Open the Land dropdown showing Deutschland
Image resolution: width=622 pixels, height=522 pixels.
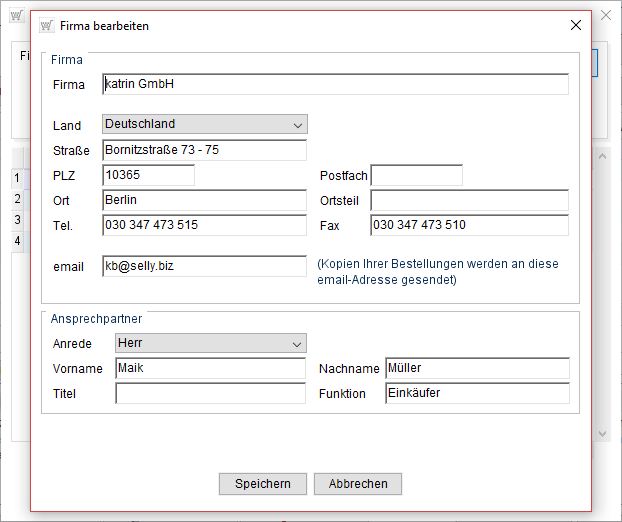pyautogui.click(x=205, y=124)
